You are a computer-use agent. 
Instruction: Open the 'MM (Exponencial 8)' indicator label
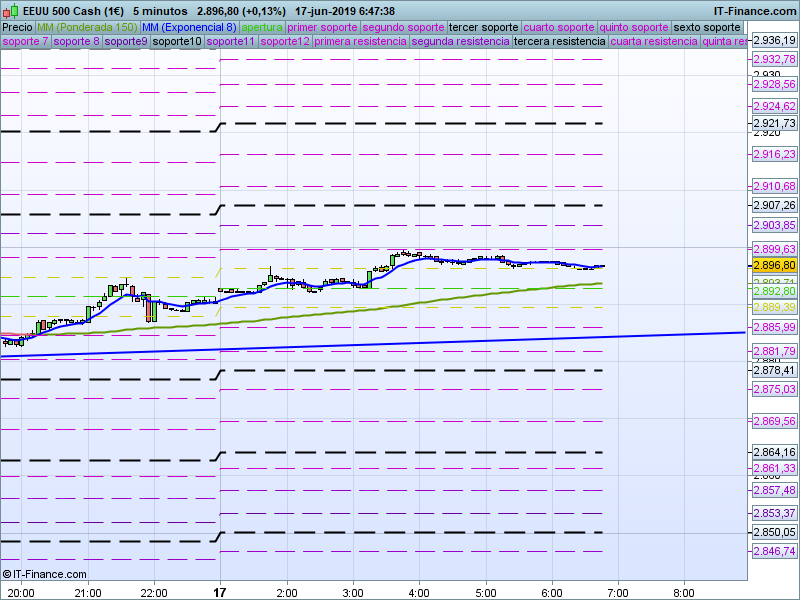click(189, 27)
